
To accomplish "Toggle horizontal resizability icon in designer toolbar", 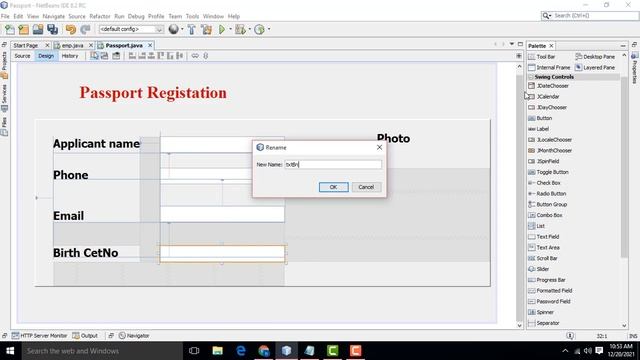I will [x=195, y=56].
